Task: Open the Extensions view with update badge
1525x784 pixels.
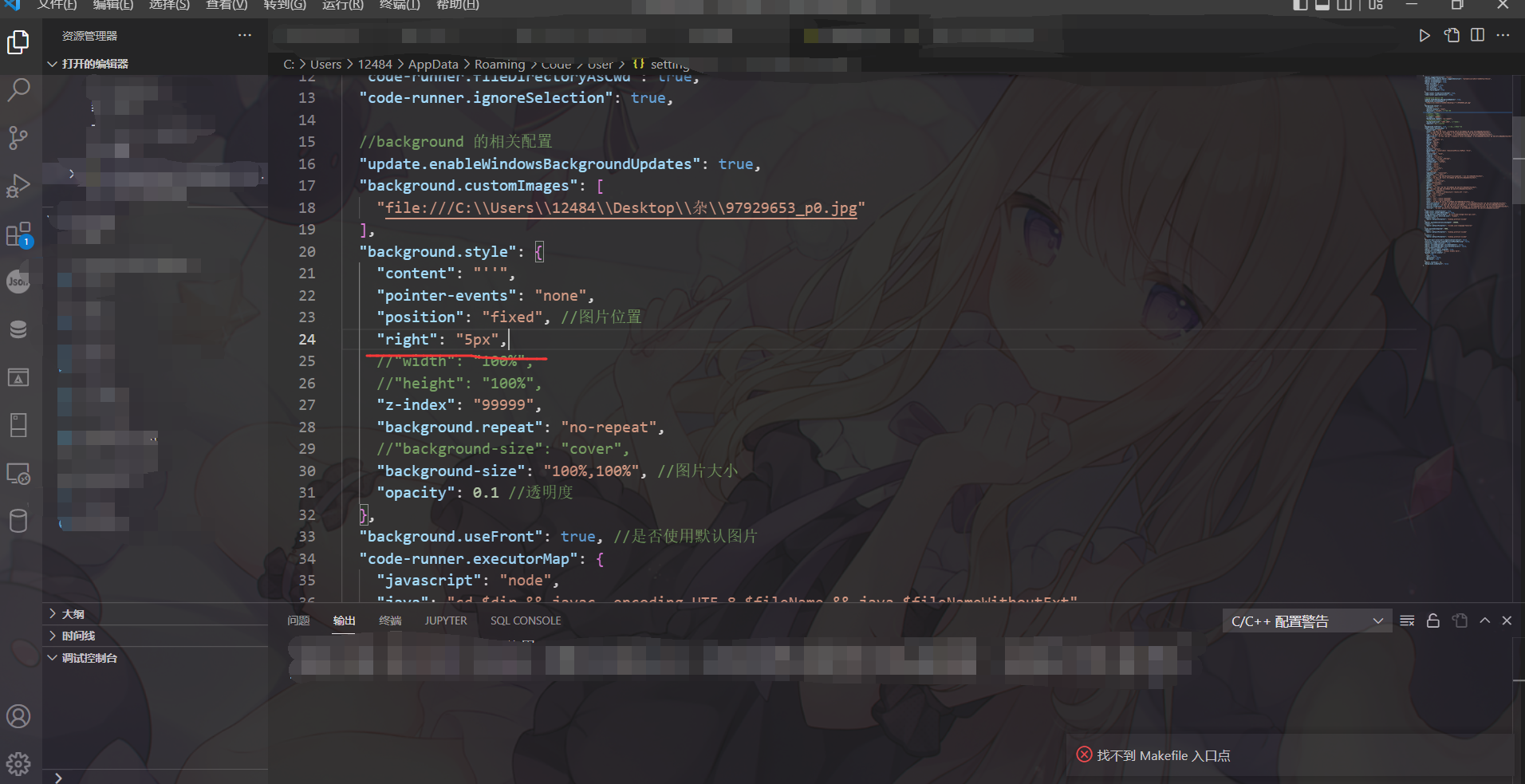Action: (x=18, y=234)
